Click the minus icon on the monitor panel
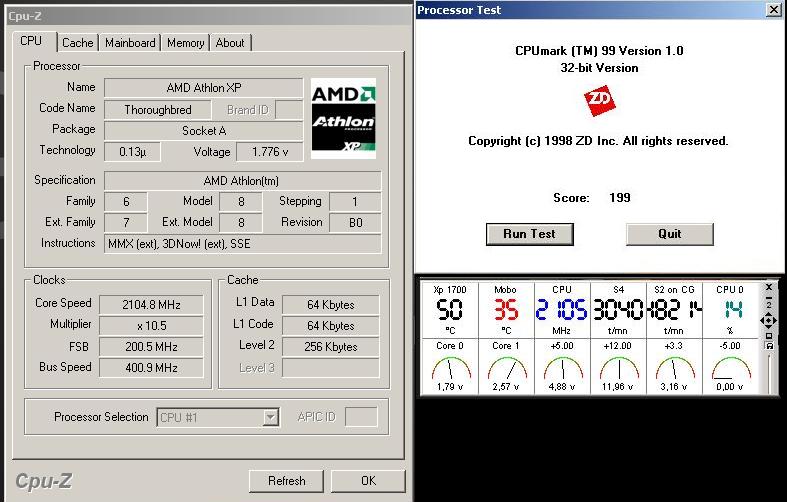The image size is (787, 502). pyautogui.click(x=768, y=298)
